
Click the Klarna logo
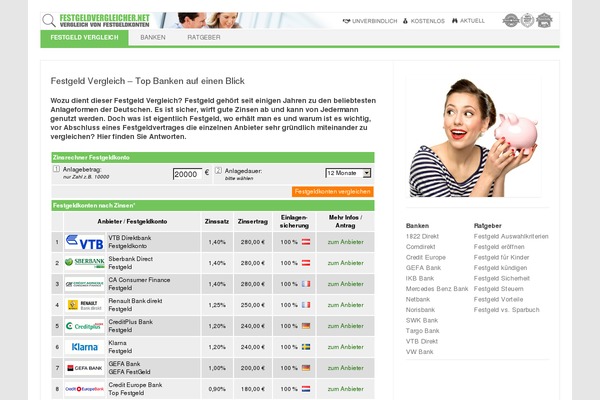point(85,347)
